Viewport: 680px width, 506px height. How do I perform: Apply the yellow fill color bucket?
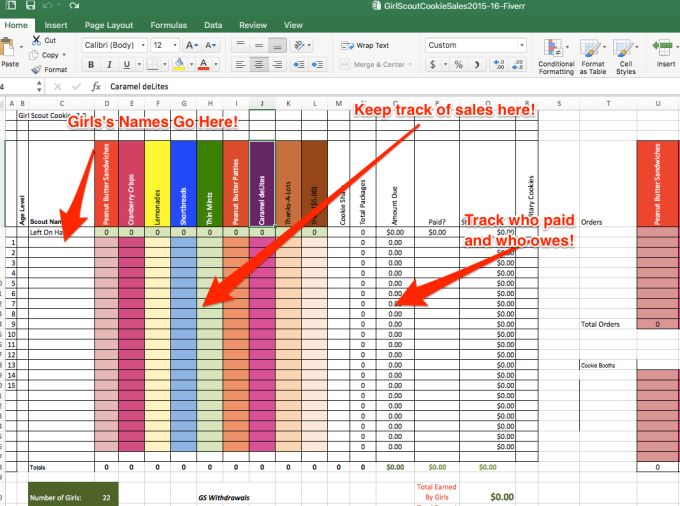click(179, 65)
